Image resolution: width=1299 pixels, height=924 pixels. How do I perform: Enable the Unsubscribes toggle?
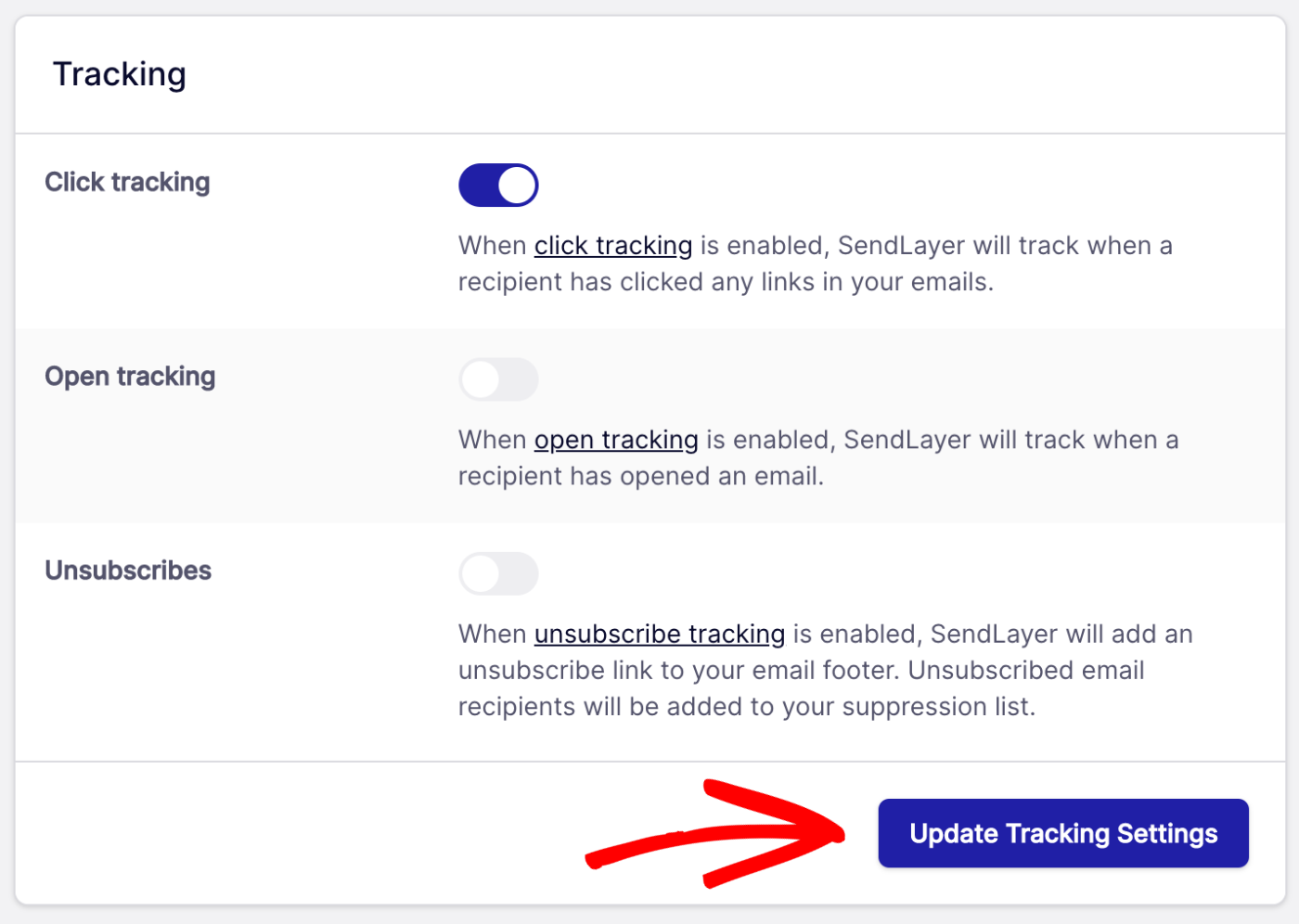(498, 573)
